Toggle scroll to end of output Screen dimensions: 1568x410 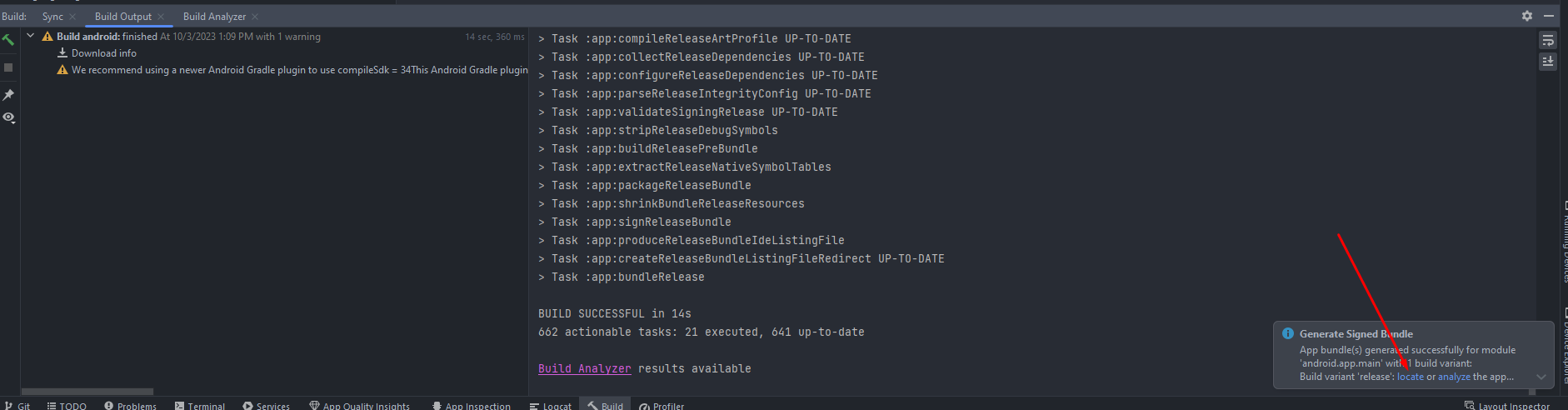[x=1547, y=62]
